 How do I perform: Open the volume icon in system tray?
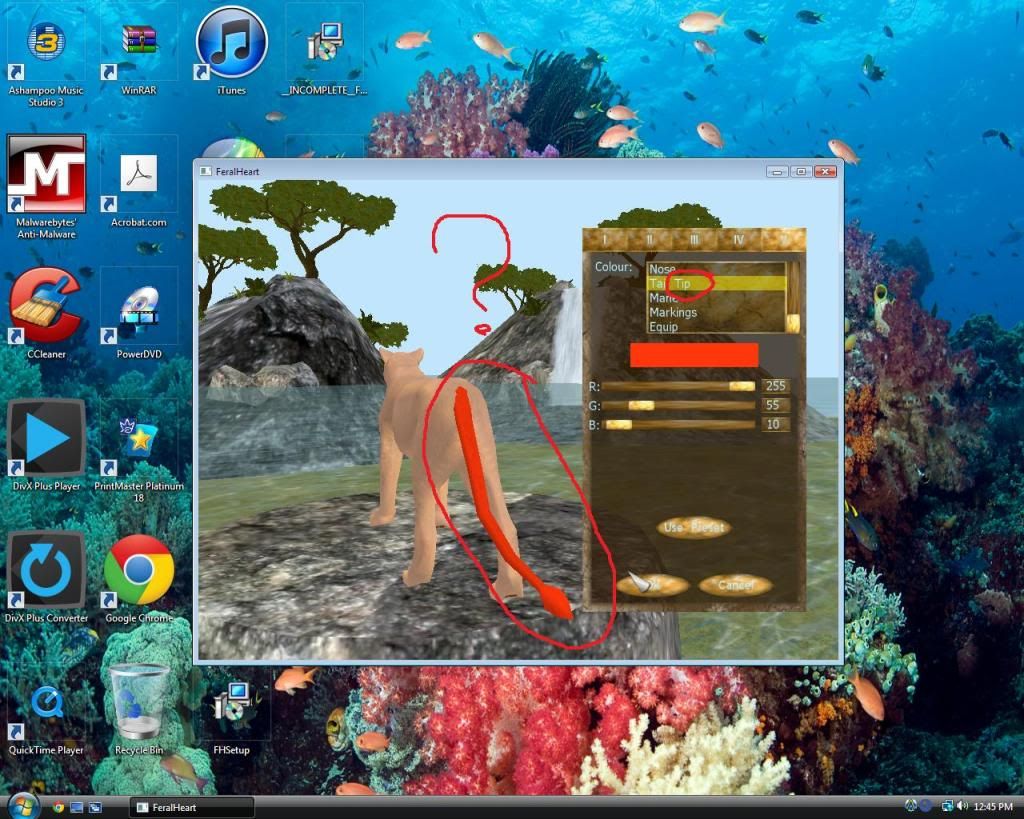point(962,807)
